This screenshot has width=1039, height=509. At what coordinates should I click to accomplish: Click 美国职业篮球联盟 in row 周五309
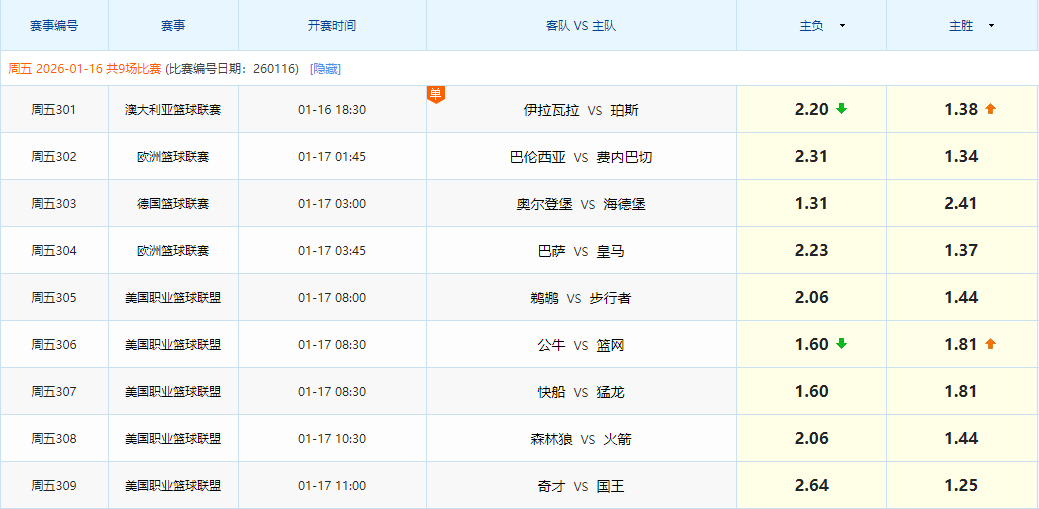click(173, 486)
